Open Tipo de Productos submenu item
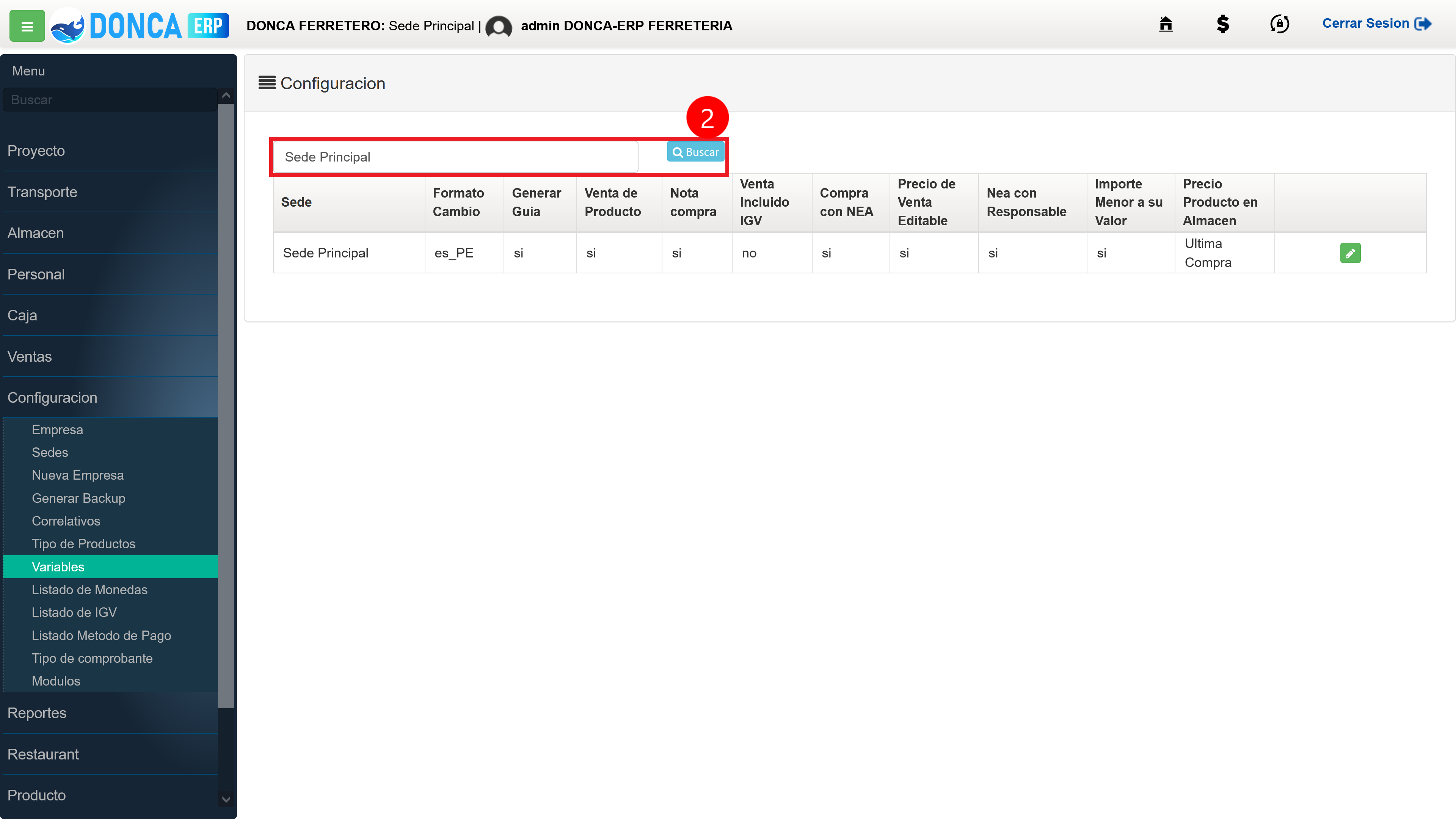Viewport: 1456px width, 819px height. click(x=110, y=544)
